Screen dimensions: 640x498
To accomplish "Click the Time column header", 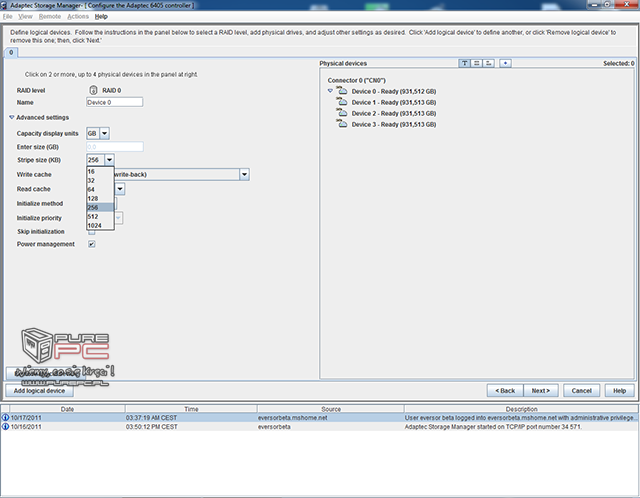I will tap(191, 409).
